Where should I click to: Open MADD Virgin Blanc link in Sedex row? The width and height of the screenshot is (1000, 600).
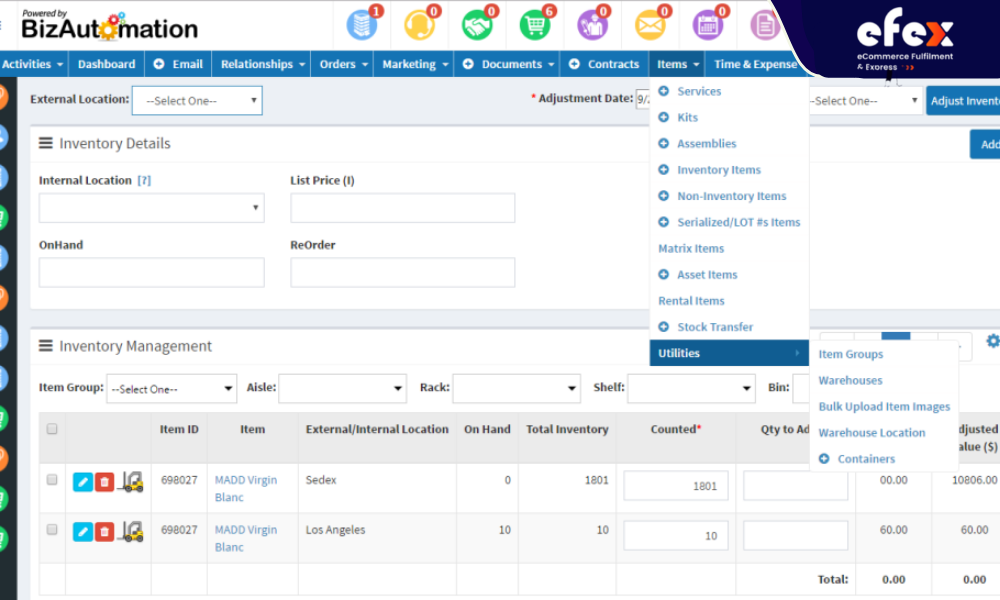point(246,488)
